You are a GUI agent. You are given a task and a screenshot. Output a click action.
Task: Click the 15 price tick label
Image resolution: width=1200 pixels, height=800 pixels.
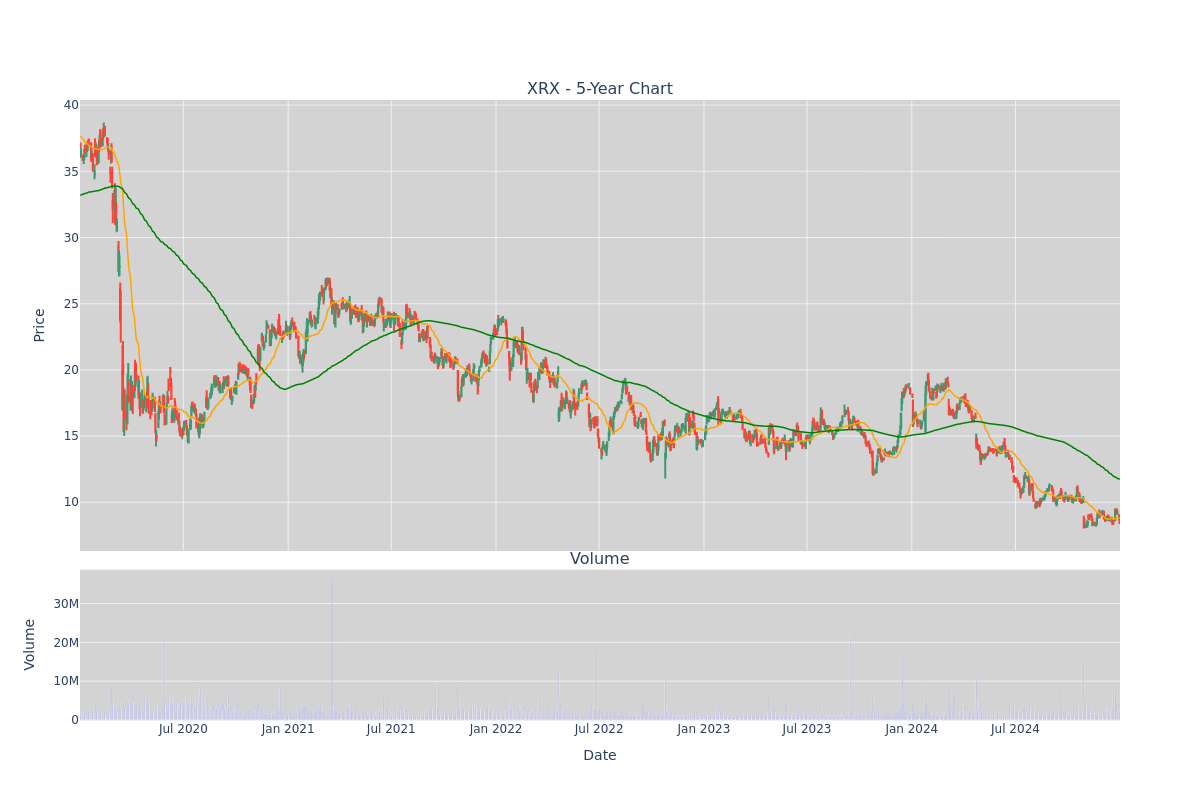pyautogui.click(x=71, y=435)
